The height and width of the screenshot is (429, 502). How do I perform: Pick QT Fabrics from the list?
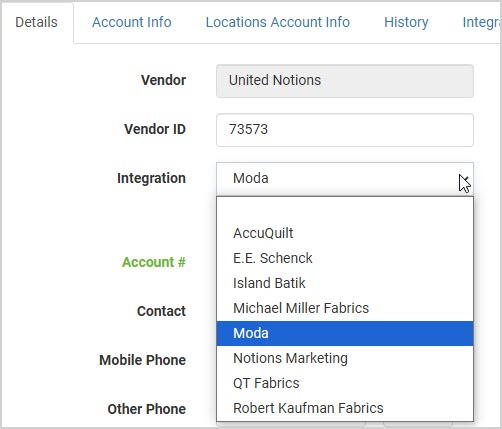345,383
